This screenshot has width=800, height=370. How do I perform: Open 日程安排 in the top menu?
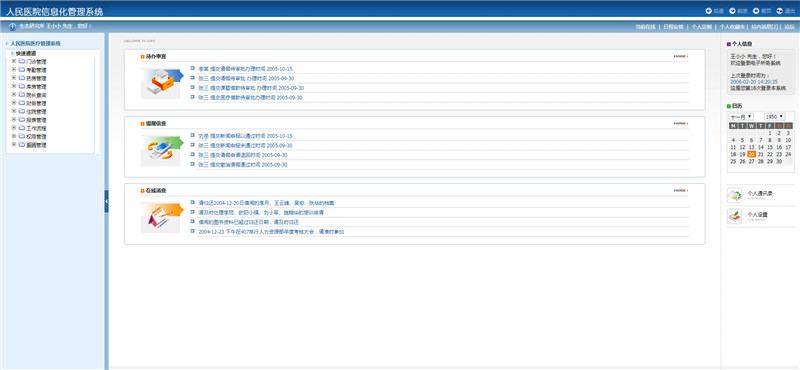click(673, 27)
